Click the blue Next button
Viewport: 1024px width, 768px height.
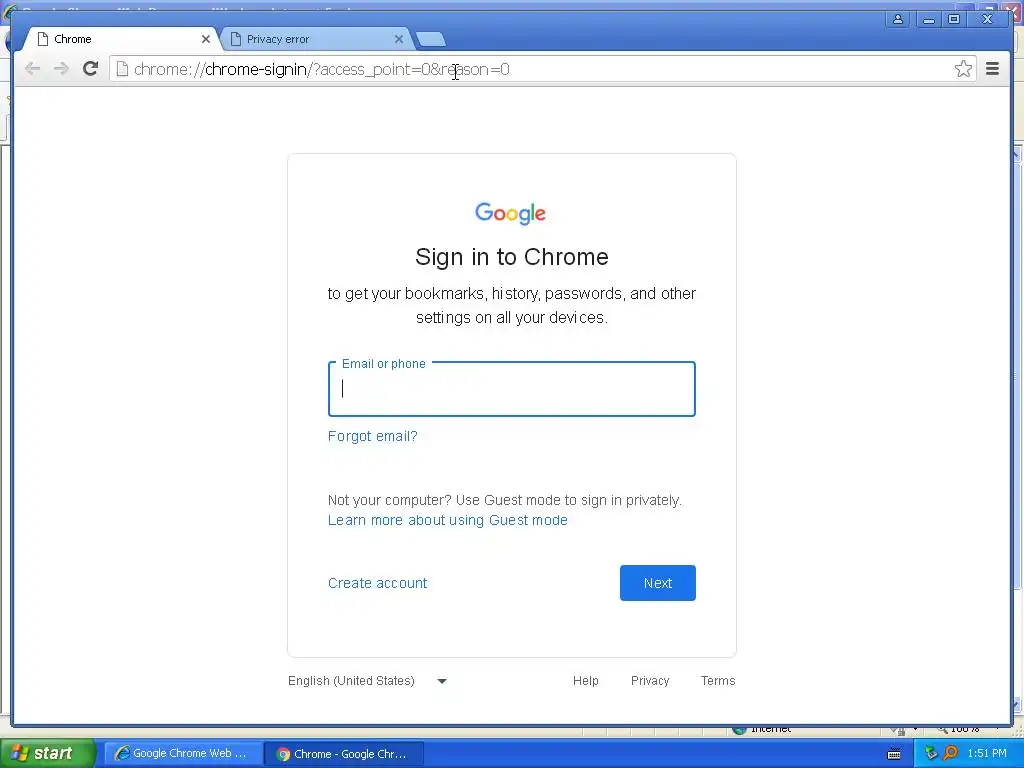pyautogui.click(x=658, y=583)
